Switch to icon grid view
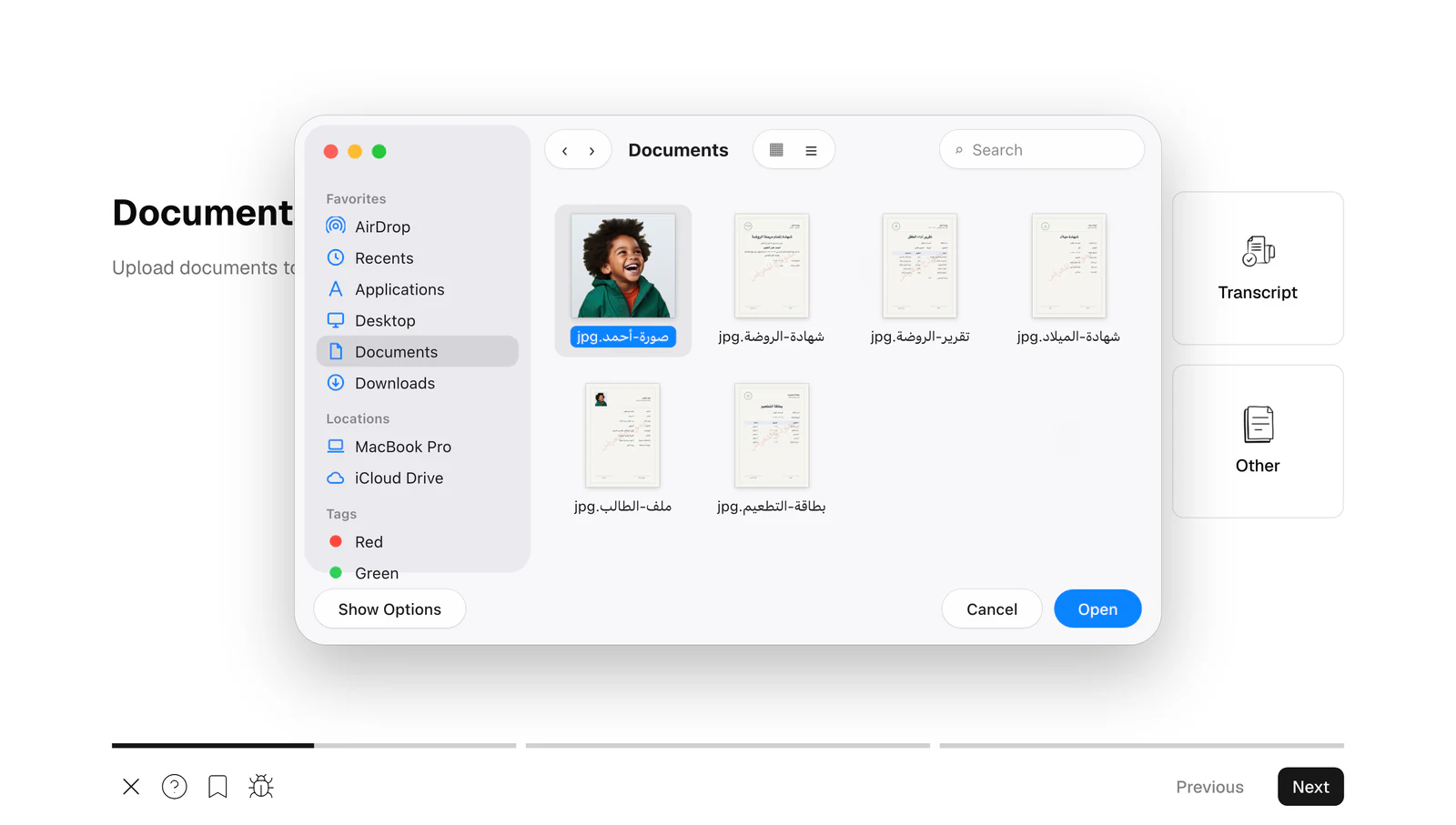 (776, 150)
